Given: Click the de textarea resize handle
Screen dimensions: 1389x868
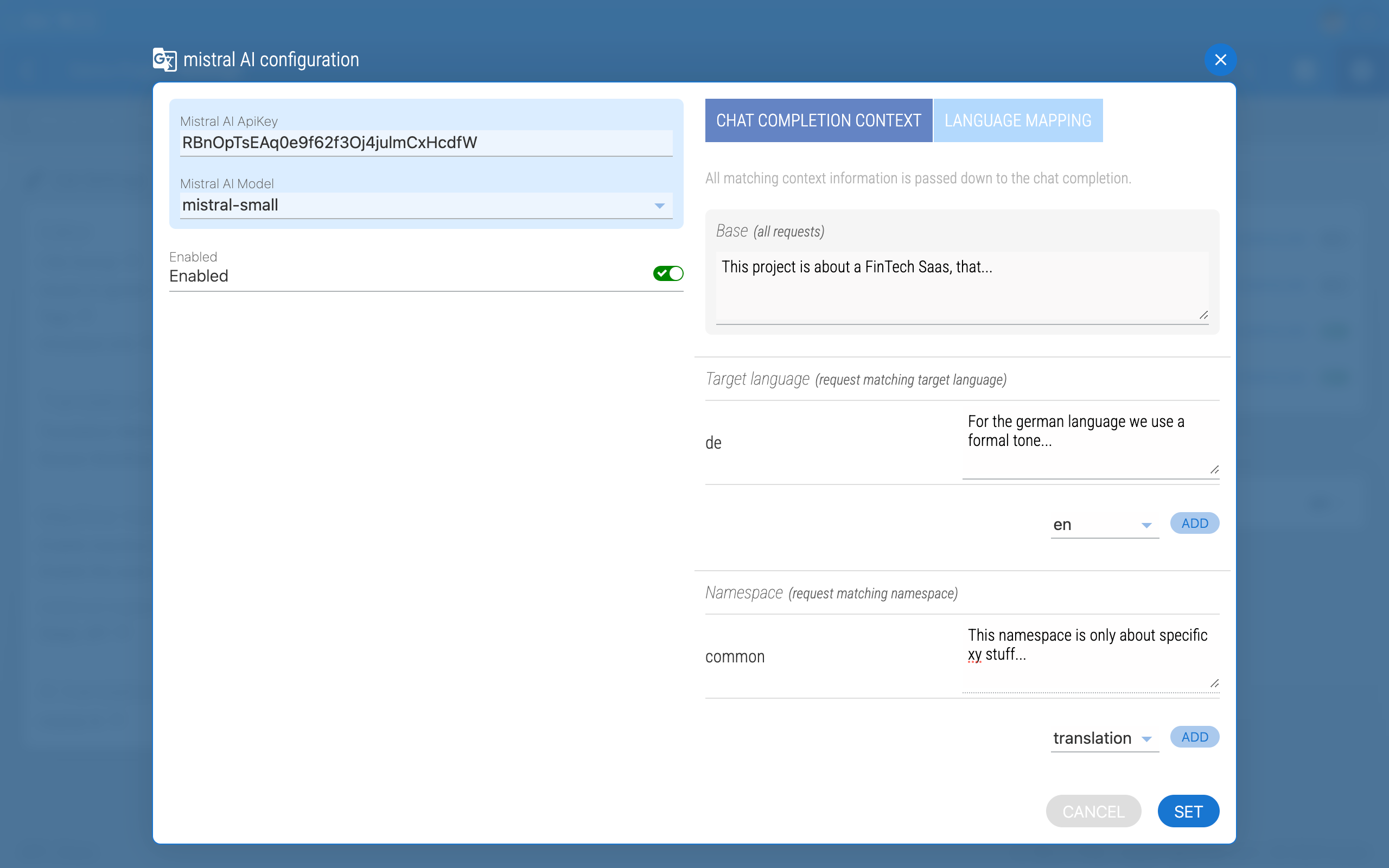Looking at the screenshot, I should click(1214, 470).
